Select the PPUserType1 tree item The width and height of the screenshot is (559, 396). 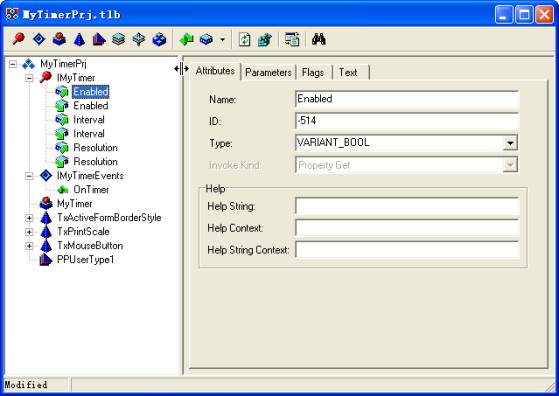click(x=86, y=259)
